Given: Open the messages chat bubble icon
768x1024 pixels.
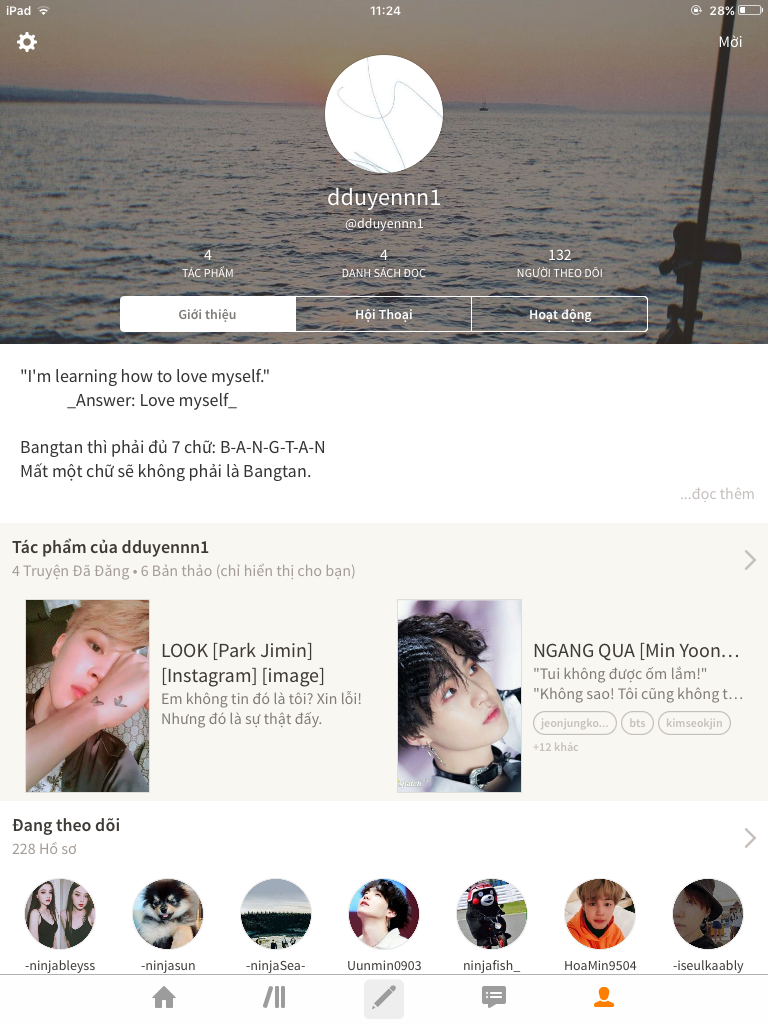Looking at the screenshot, I should [x=494, y=997].
